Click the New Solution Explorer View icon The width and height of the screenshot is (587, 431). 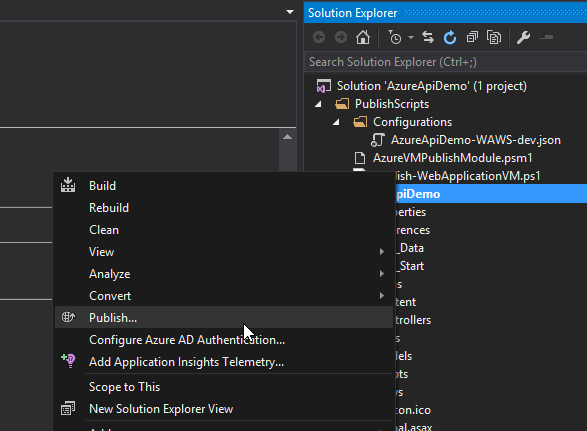(68, 409)
